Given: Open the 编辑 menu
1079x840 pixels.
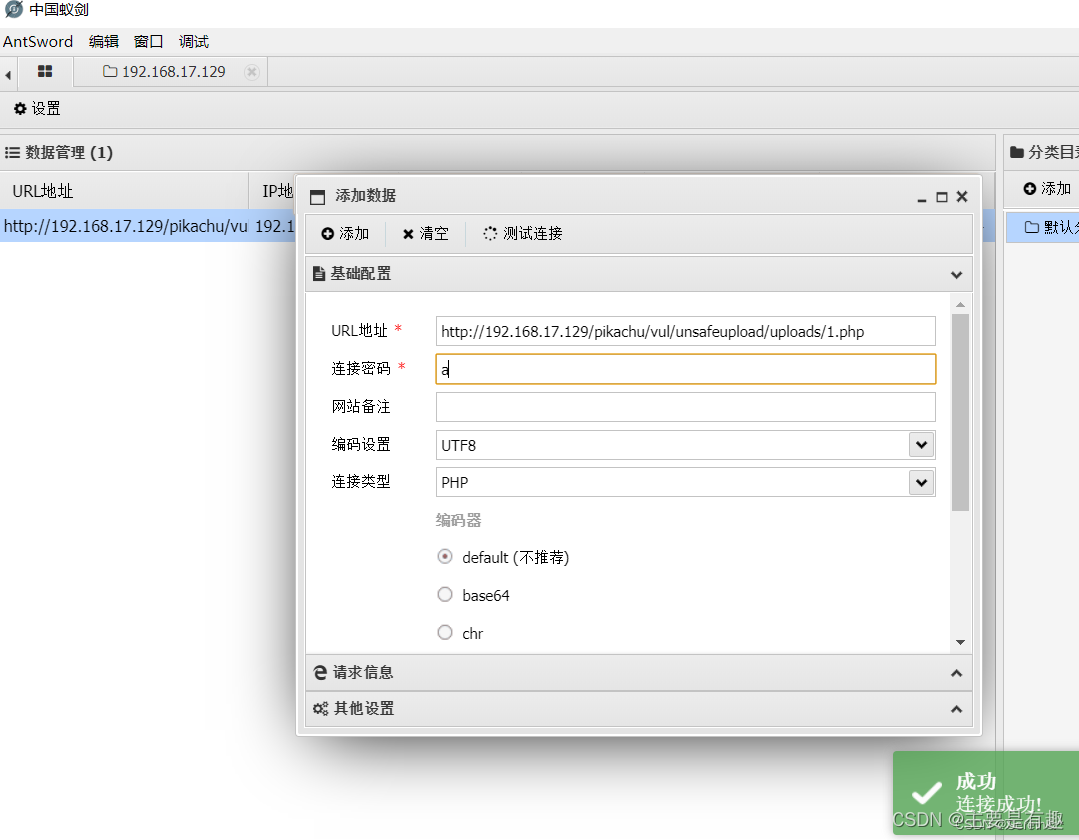Looking at the screenshot, I should 104,41.
